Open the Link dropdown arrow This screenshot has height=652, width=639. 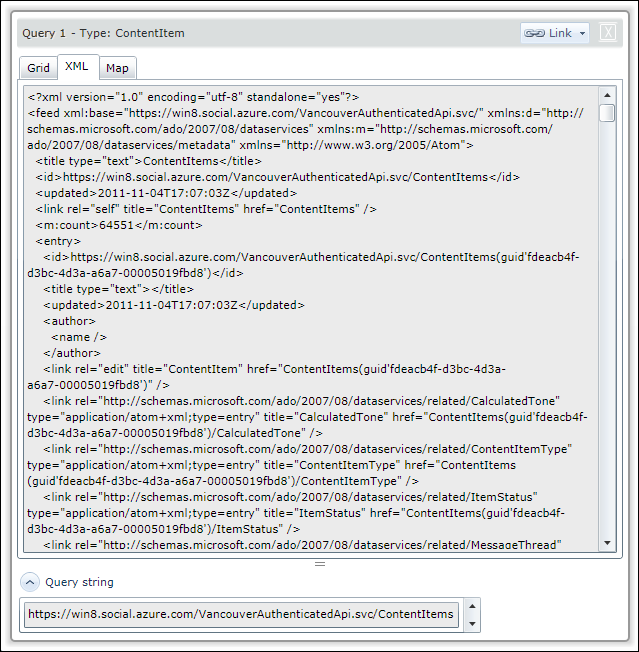click(x=582, y=34)
